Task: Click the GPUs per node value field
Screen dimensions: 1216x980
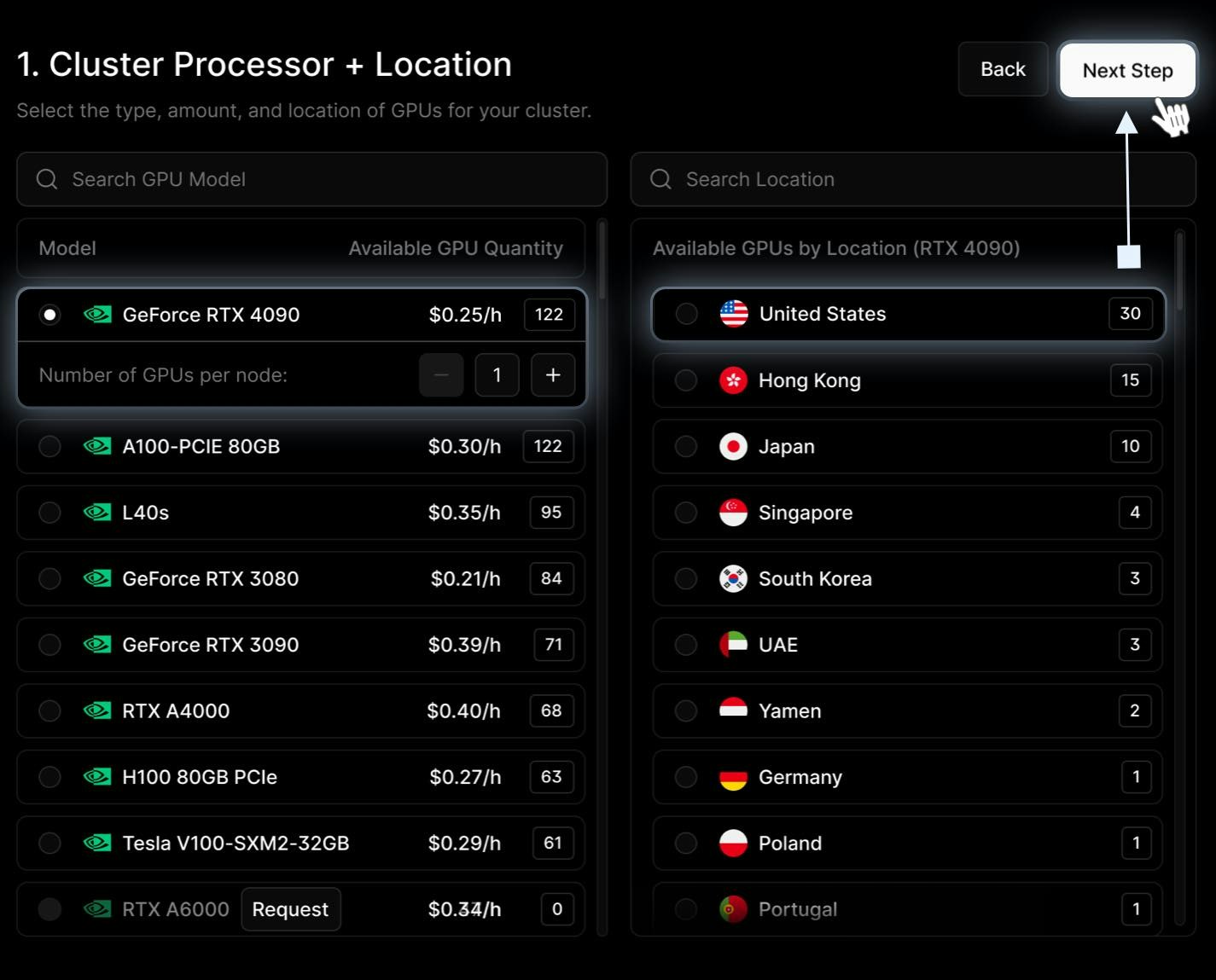Action: tap(497, 375)
